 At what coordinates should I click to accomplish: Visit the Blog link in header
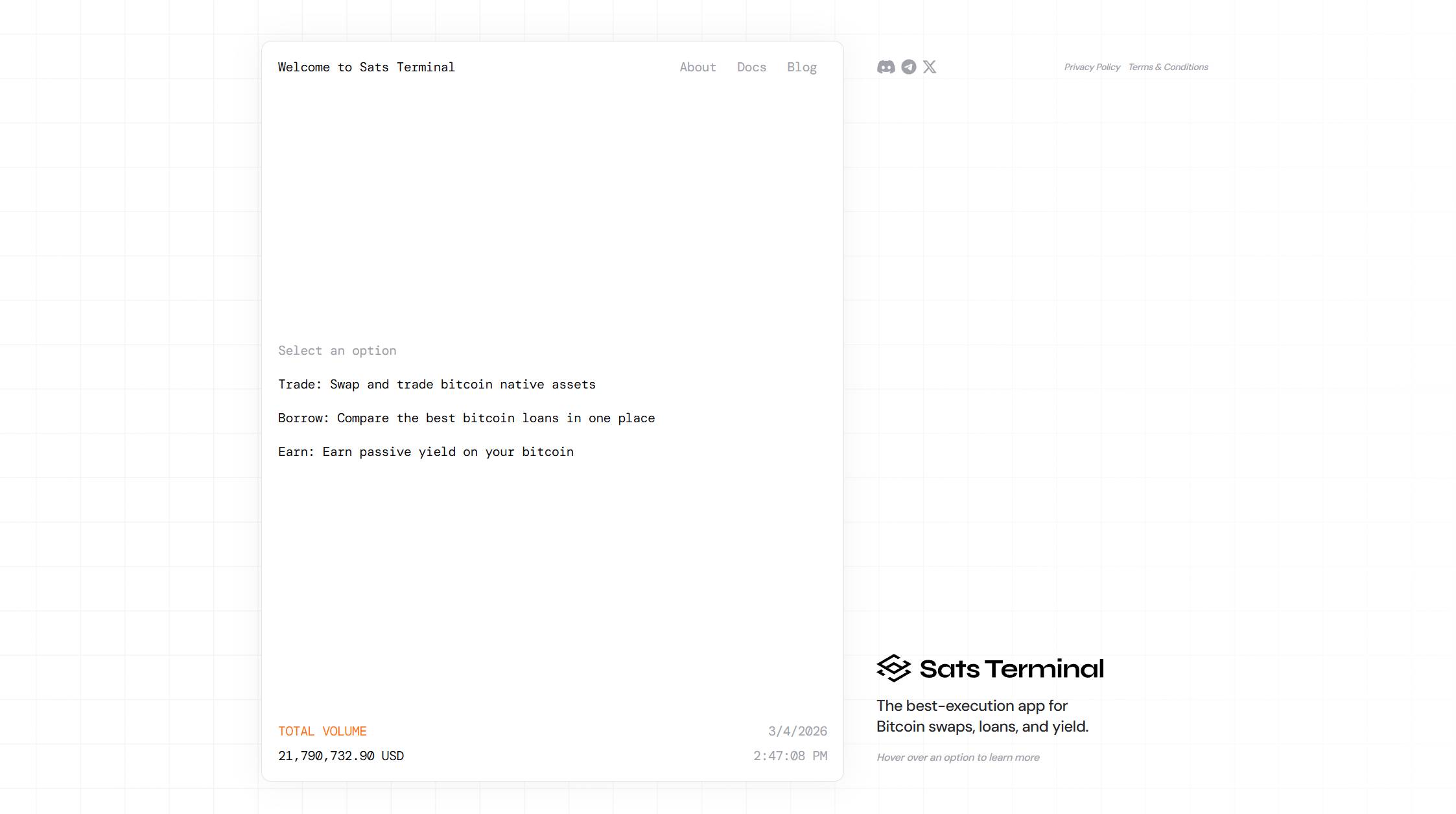point(801,67)
